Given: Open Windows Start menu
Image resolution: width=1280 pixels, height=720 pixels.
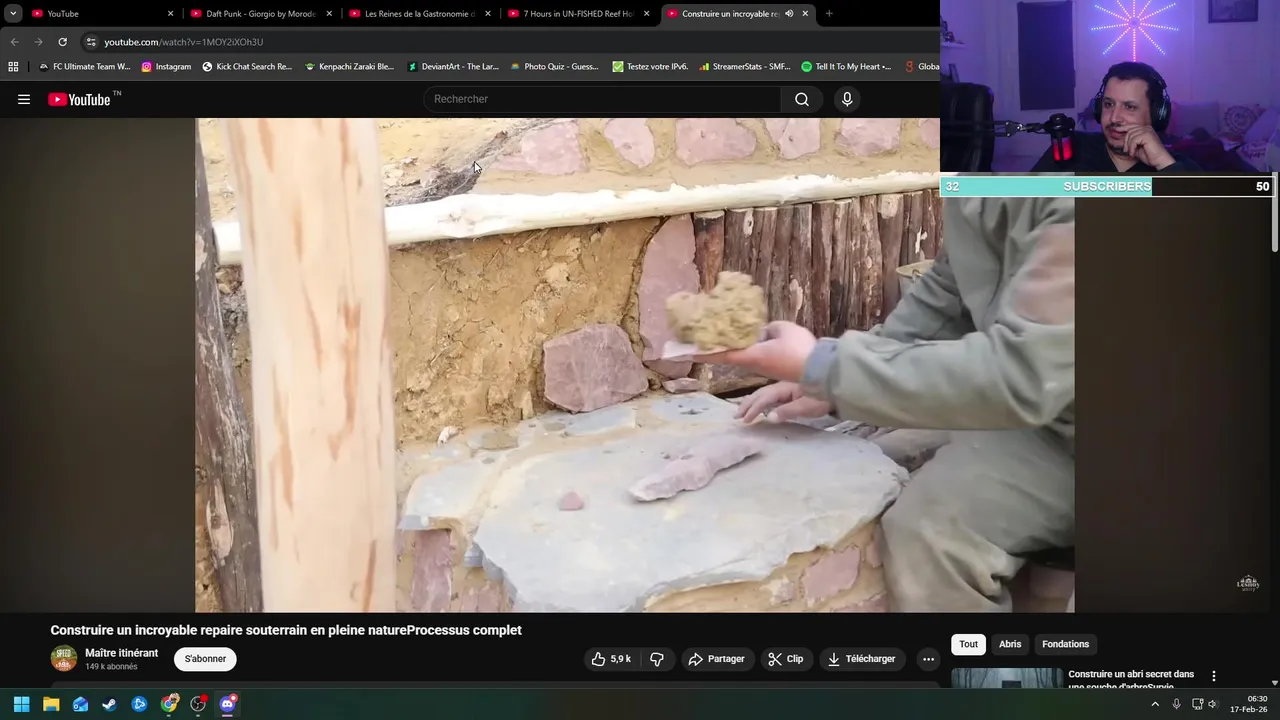Looking at the screenshot, I should [x=21, y=704].
